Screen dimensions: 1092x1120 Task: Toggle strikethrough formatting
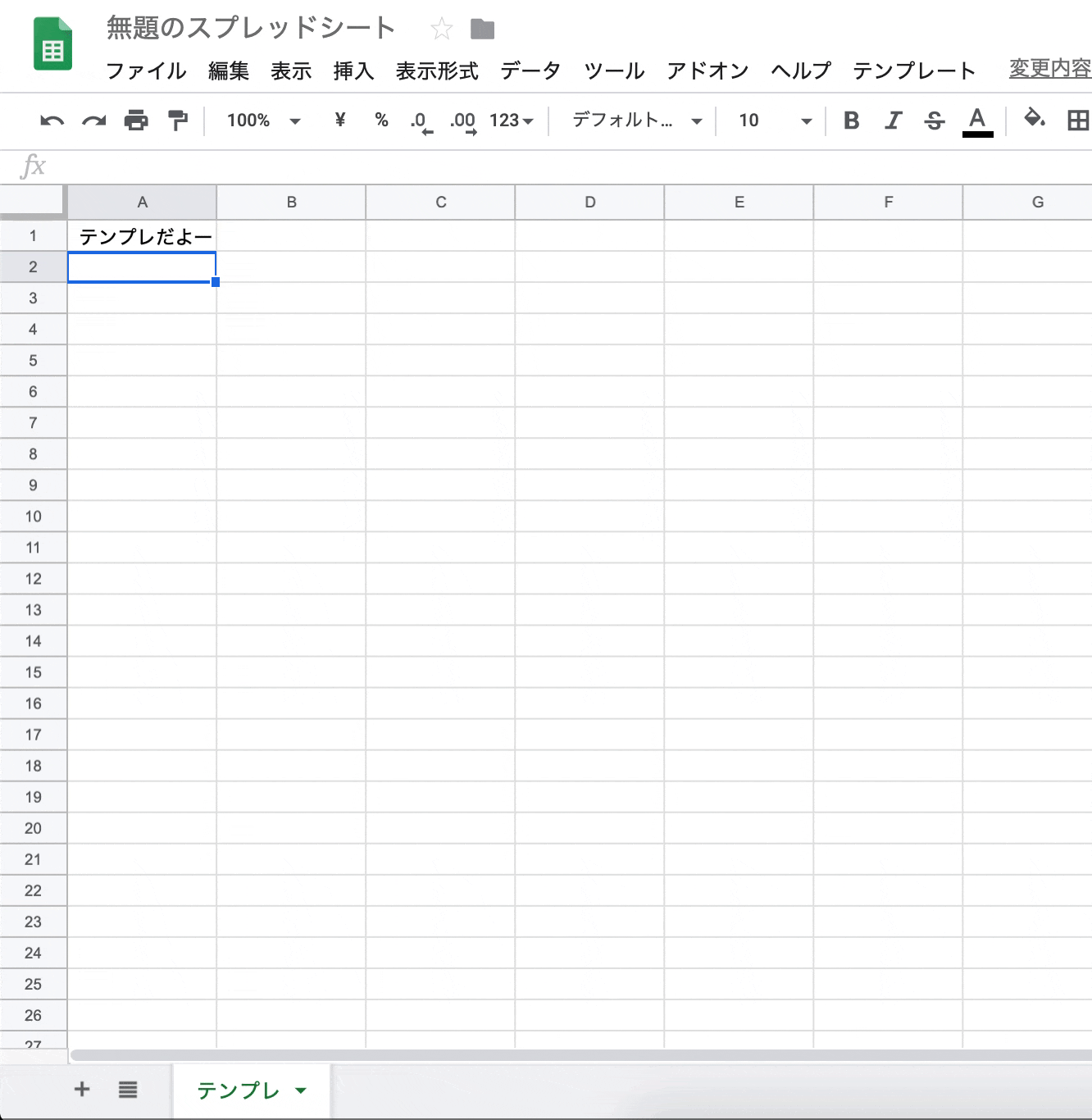(934, 121)
